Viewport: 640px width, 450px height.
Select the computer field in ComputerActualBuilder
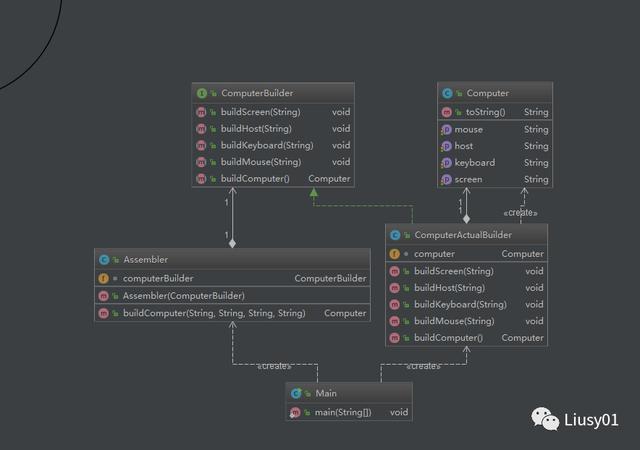coord(434,254)
